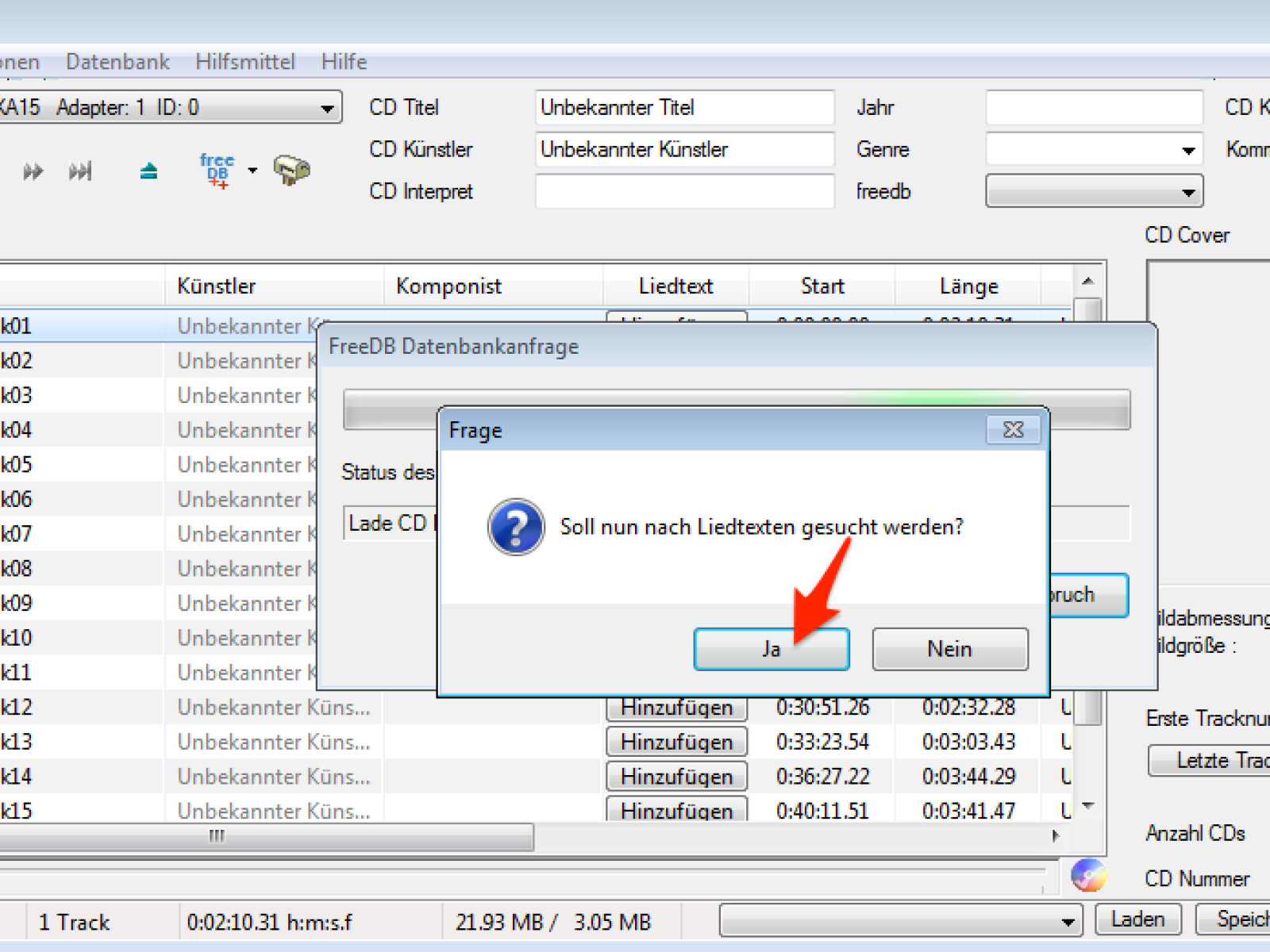This screenshot has width=1270, height=952.
Task: Click the colorful CD icon at bottom right
Action: tap(1087, 876)
